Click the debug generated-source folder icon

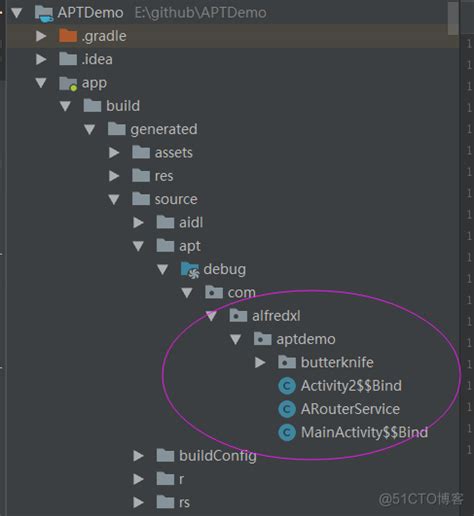(x=190, y=270)
